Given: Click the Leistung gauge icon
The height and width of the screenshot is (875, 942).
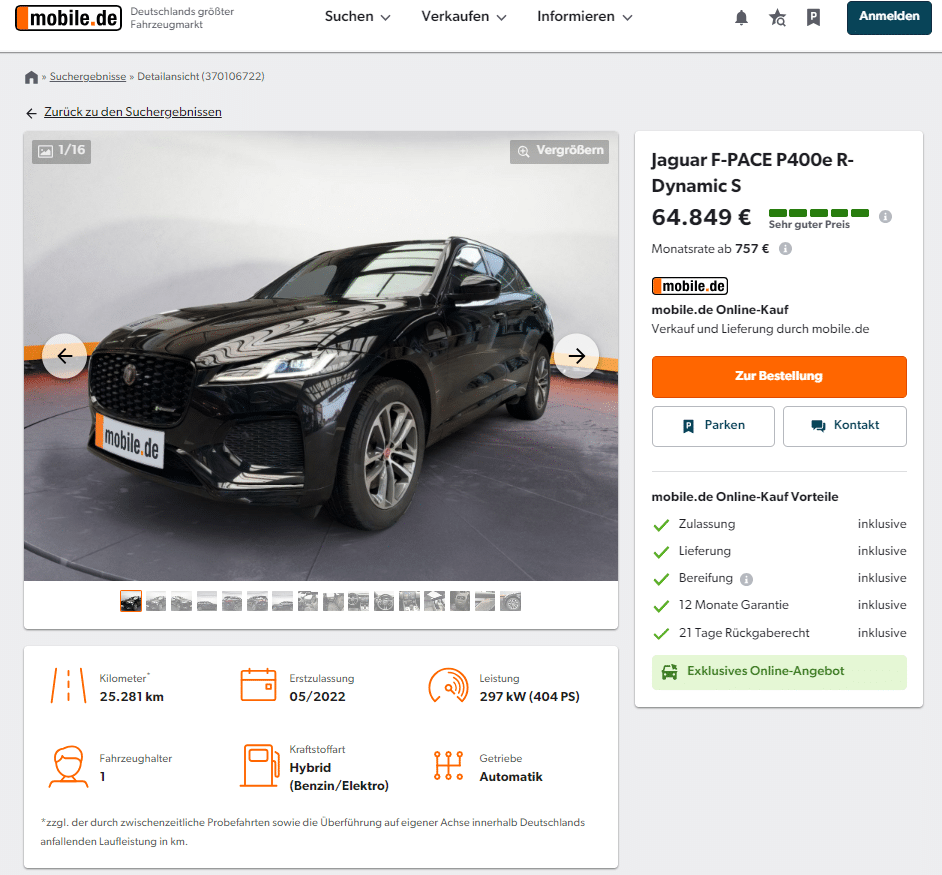Looking at the screenshot, I should pos(448,686).
